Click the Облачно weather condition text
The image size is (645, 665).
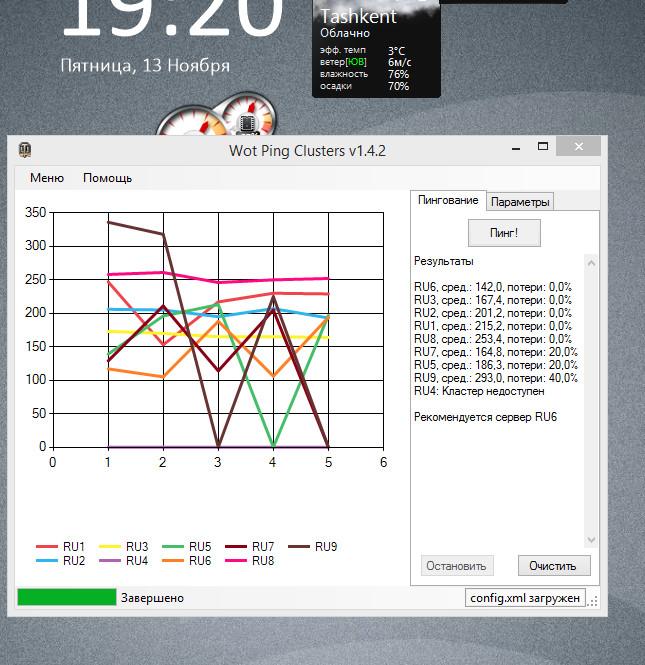[x=345, y=33]
